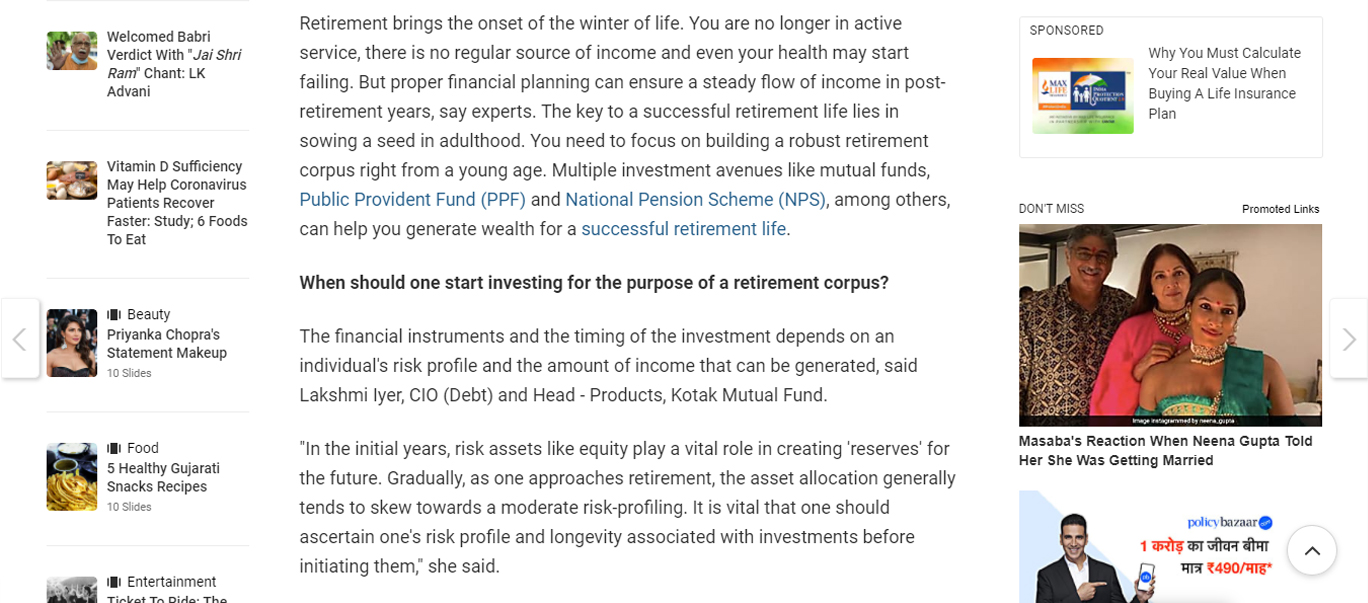Screen dimensions: 1368x603
Task: Open the Promoted Links label
Action: click(1280, 209)
